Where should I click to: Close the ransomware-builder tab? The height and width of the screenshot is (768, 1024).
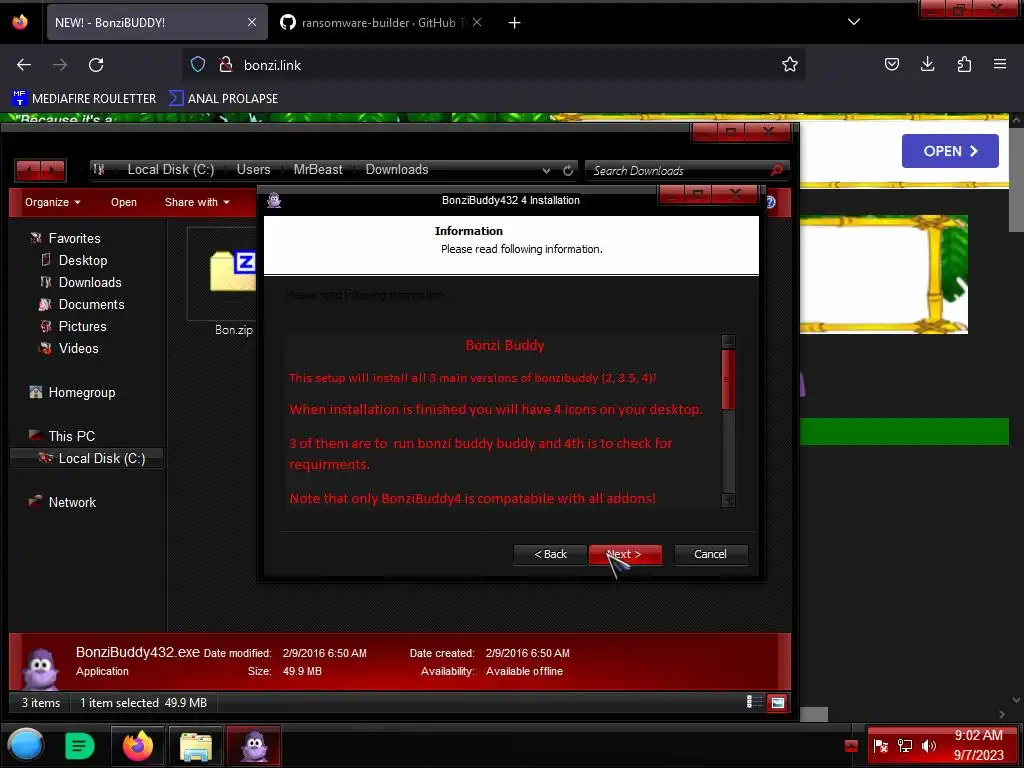(477, 22)
